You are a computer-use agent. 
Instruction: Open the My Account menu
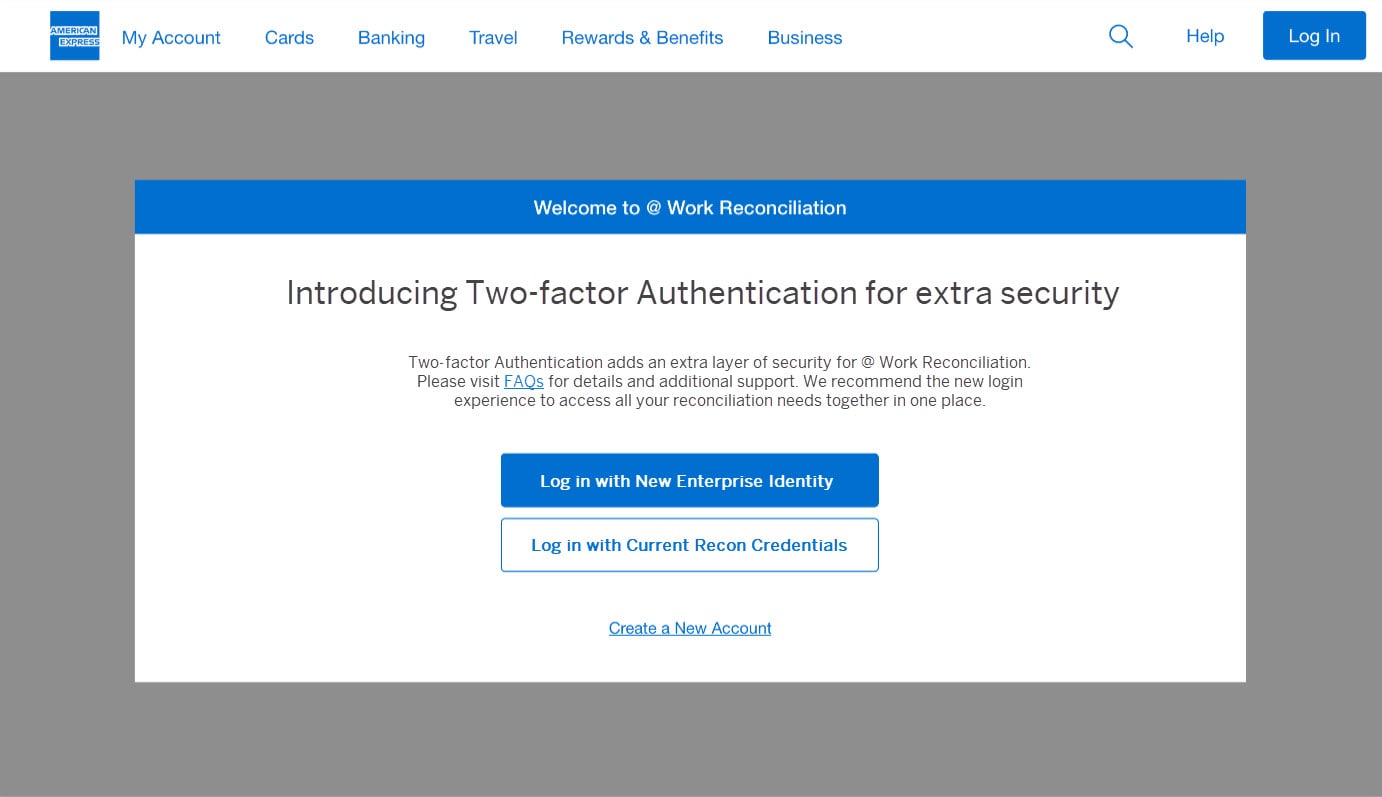coord(171,38)
